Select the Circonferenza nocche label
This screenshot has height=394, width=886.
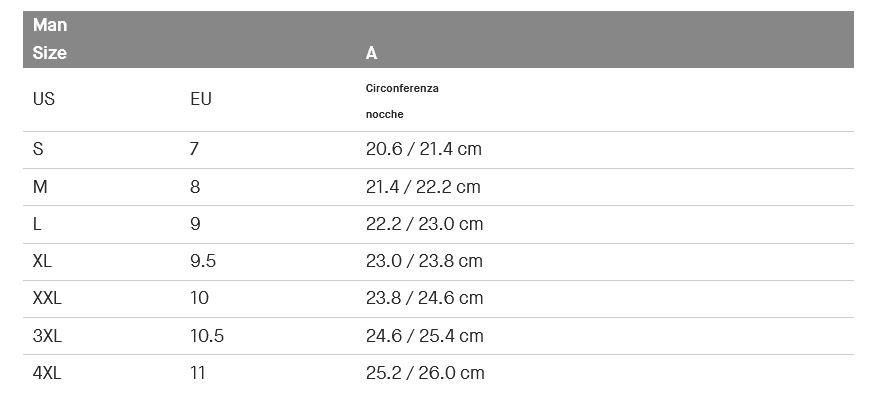[x=402, y=101]
